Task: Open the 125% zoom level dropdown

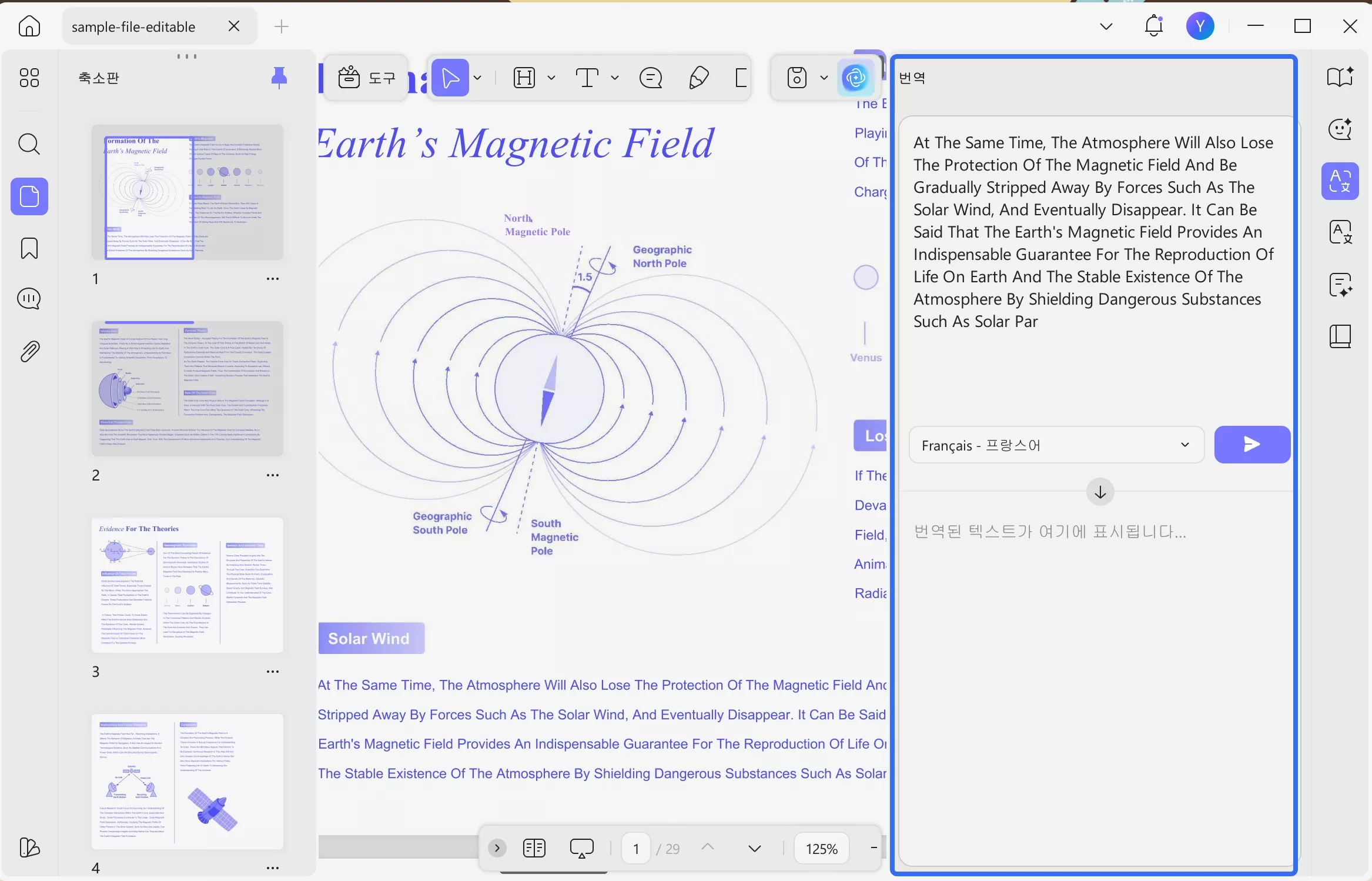Action: pyautogui.click(x=821, y=849)
